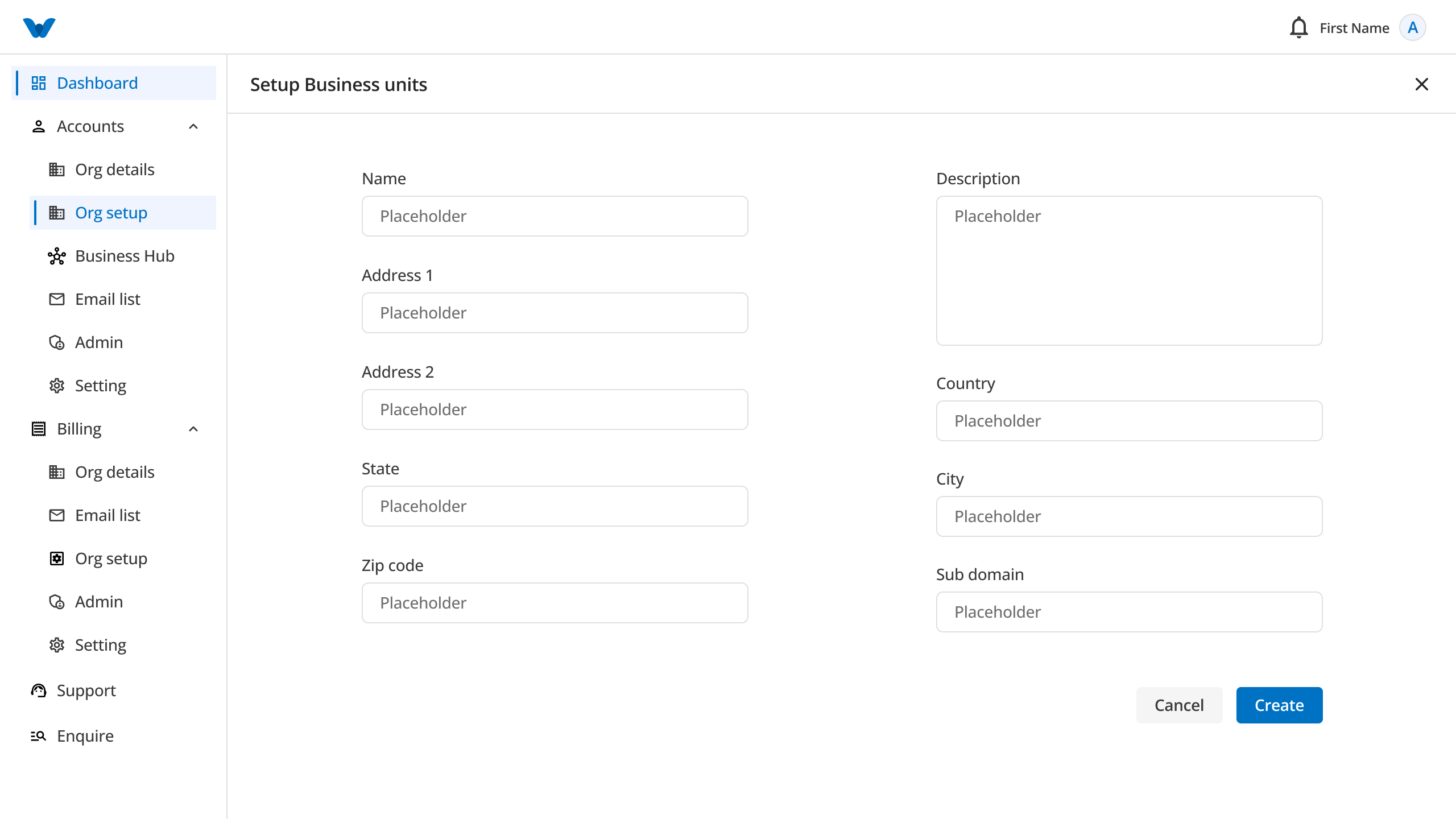1456x819 pixels.
Task: Collapse the Billing section chevron
Action: [x=193, y=429]
